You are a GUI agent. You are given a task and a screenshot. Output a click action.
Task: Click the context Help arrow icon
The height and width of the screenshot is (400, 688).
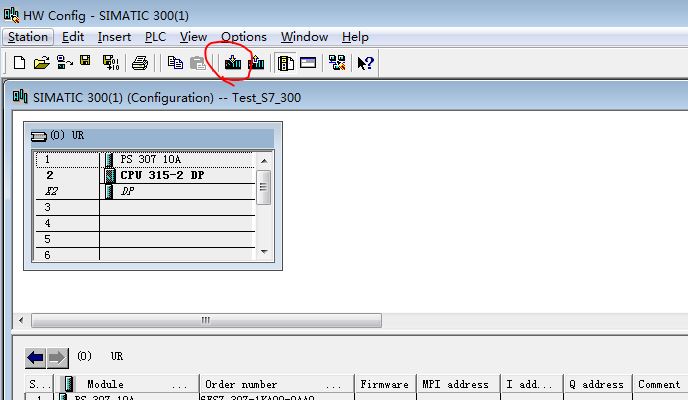tap(365, 63)
